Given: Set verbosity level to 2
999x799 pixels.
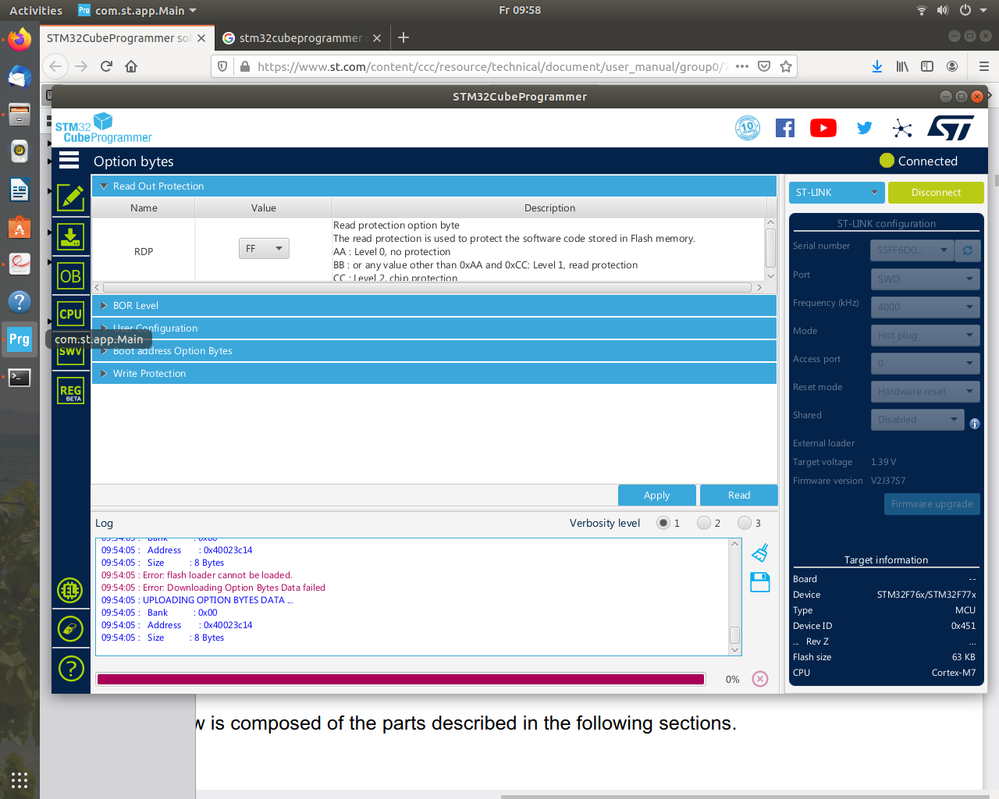Looking at the screenshot, I should point(704,523).
